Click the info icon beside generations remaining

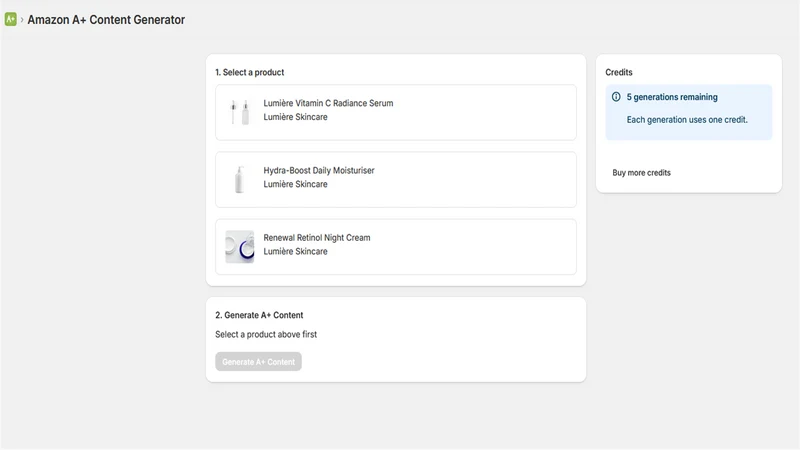click(x=616, y=97)
